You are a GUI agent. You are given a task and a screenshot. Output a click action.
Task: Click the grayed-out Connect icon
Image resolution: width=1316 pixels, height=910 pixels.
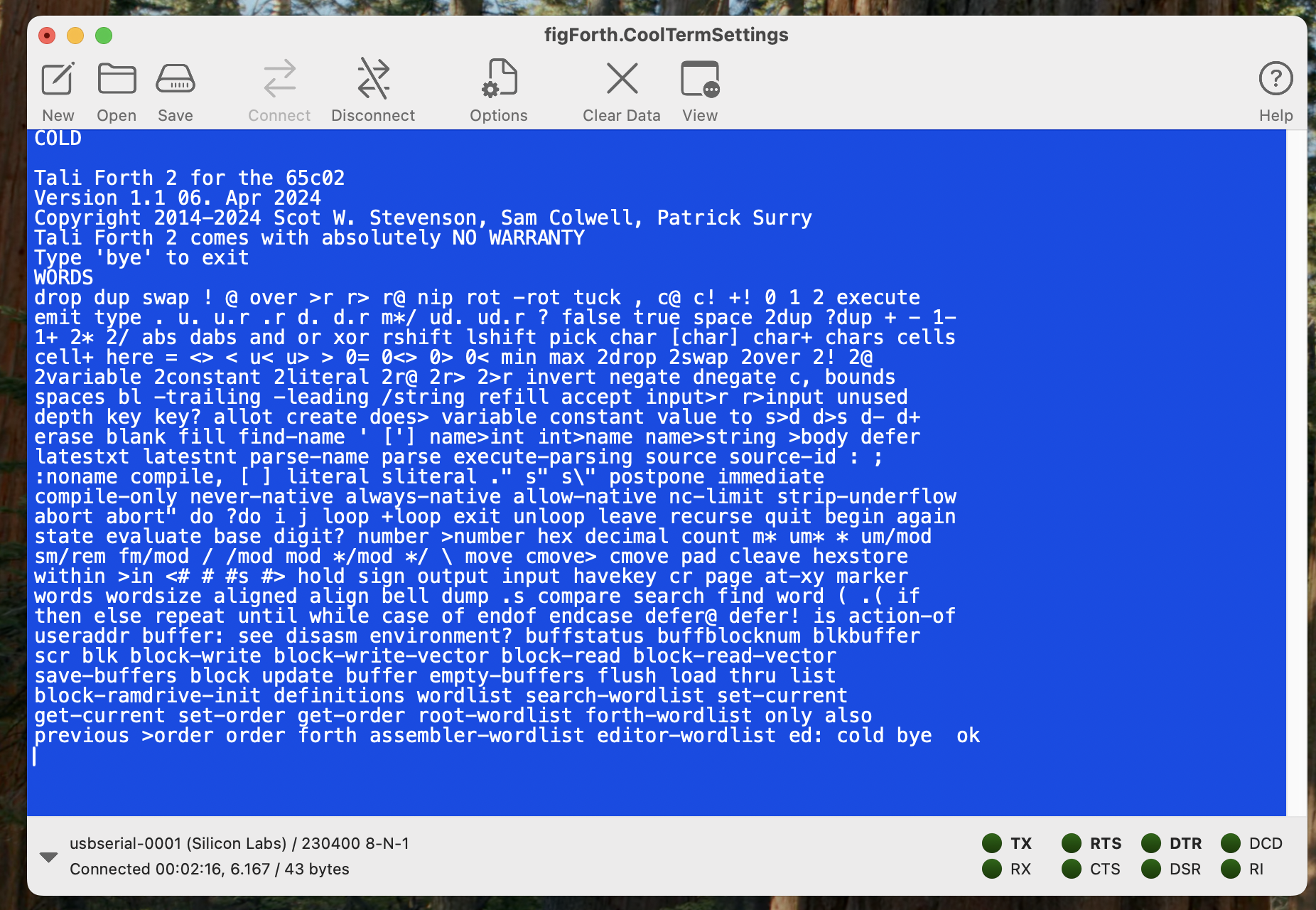point(279,79)
